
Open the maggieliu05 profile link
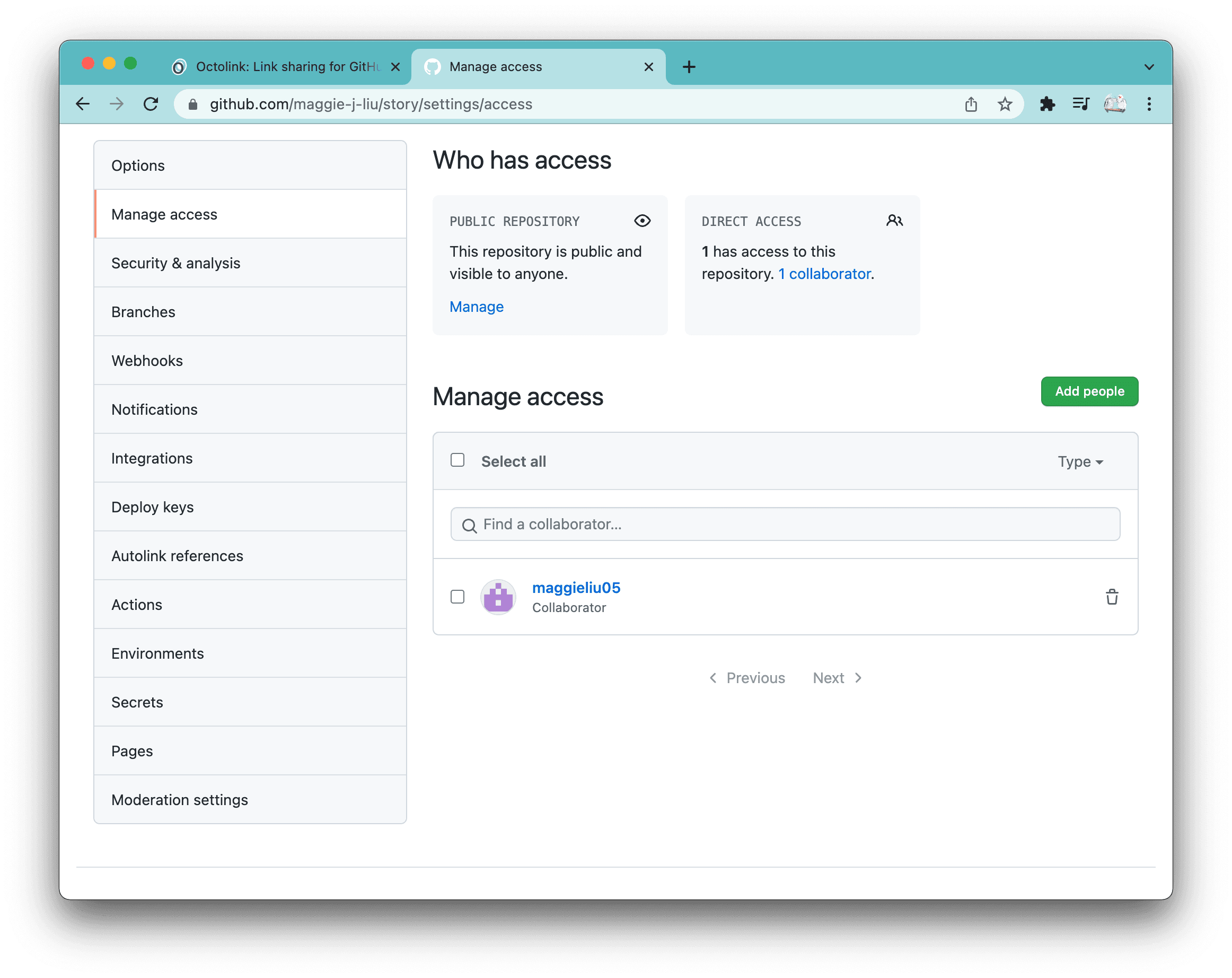(x=576, y=588)
